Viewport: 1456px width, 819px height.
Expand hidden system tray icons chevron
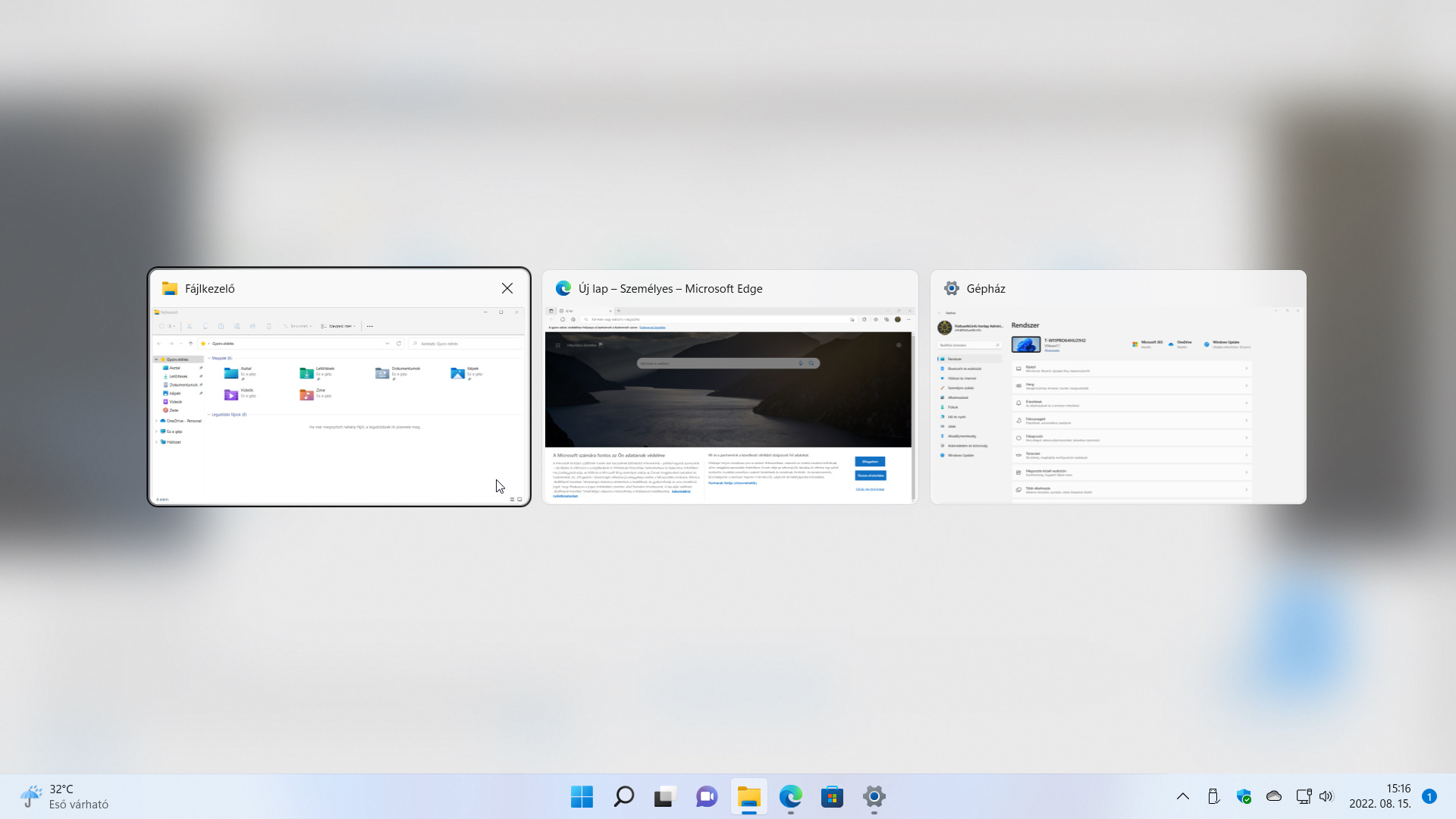[x=1182, y=796]
